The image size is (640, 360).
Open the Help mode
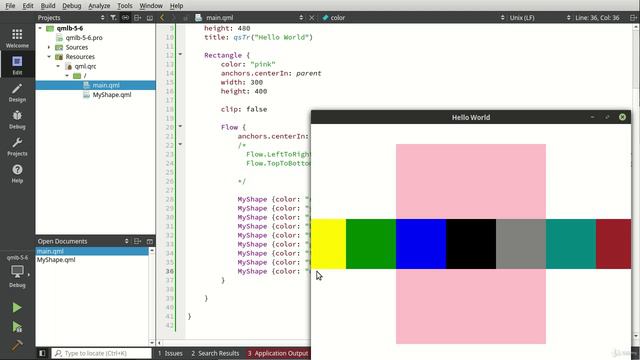click(17, 173)
